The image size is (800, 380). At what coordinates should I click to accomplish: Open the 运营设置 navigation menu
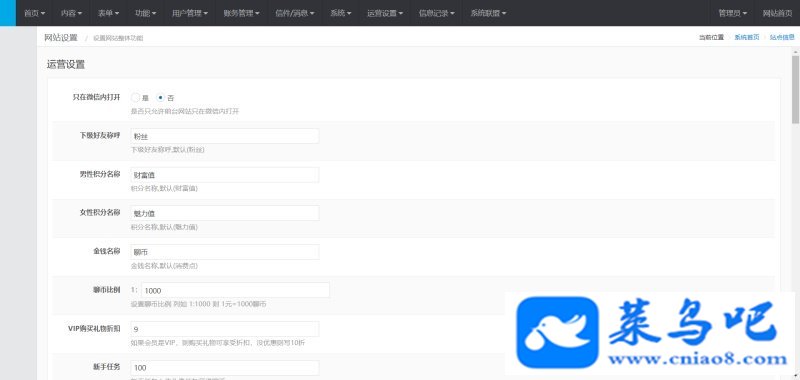click(385, 13)
